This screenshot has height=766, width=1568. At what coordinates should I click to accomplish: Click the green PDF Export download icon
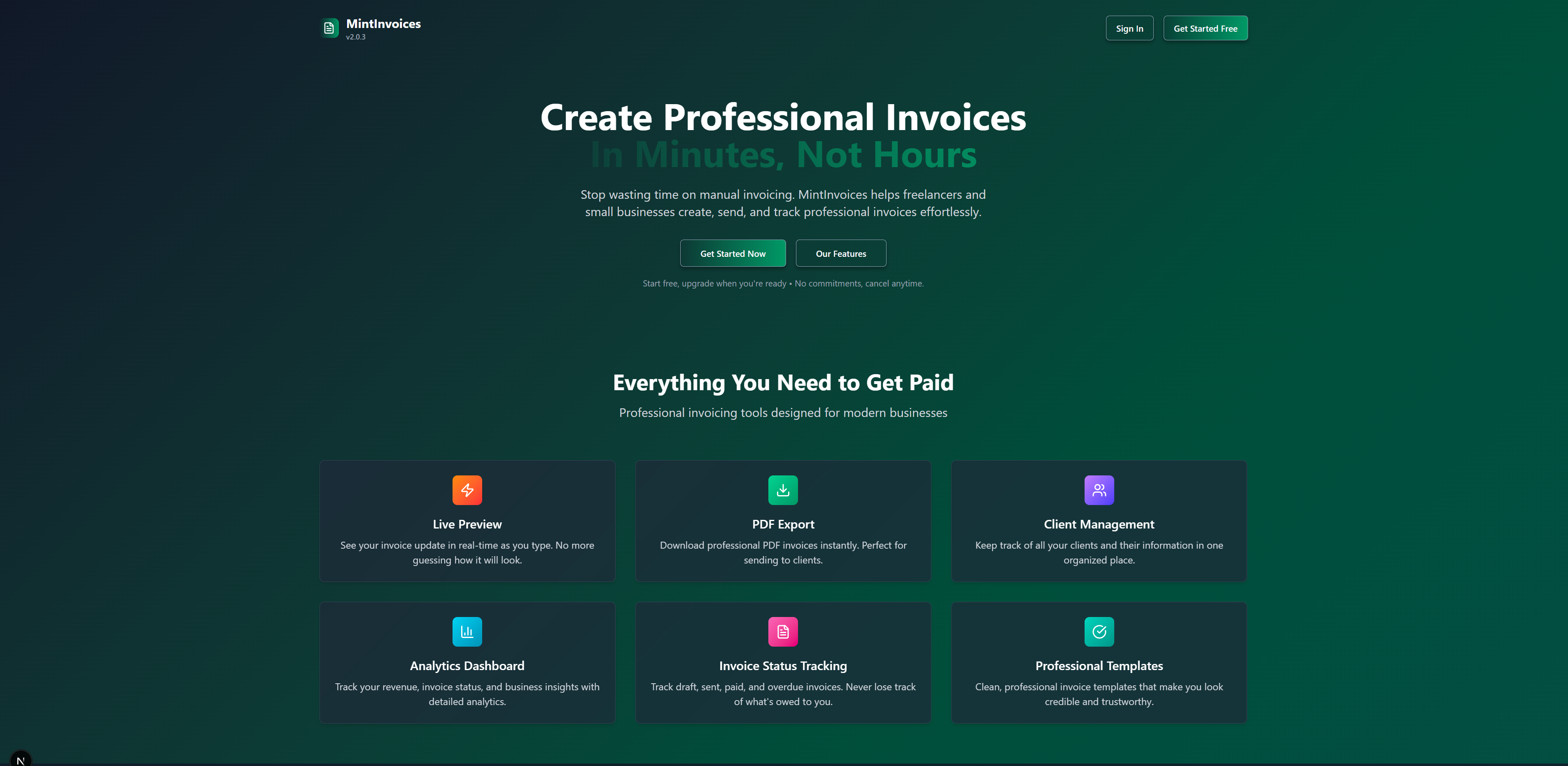tap(783, 490)
